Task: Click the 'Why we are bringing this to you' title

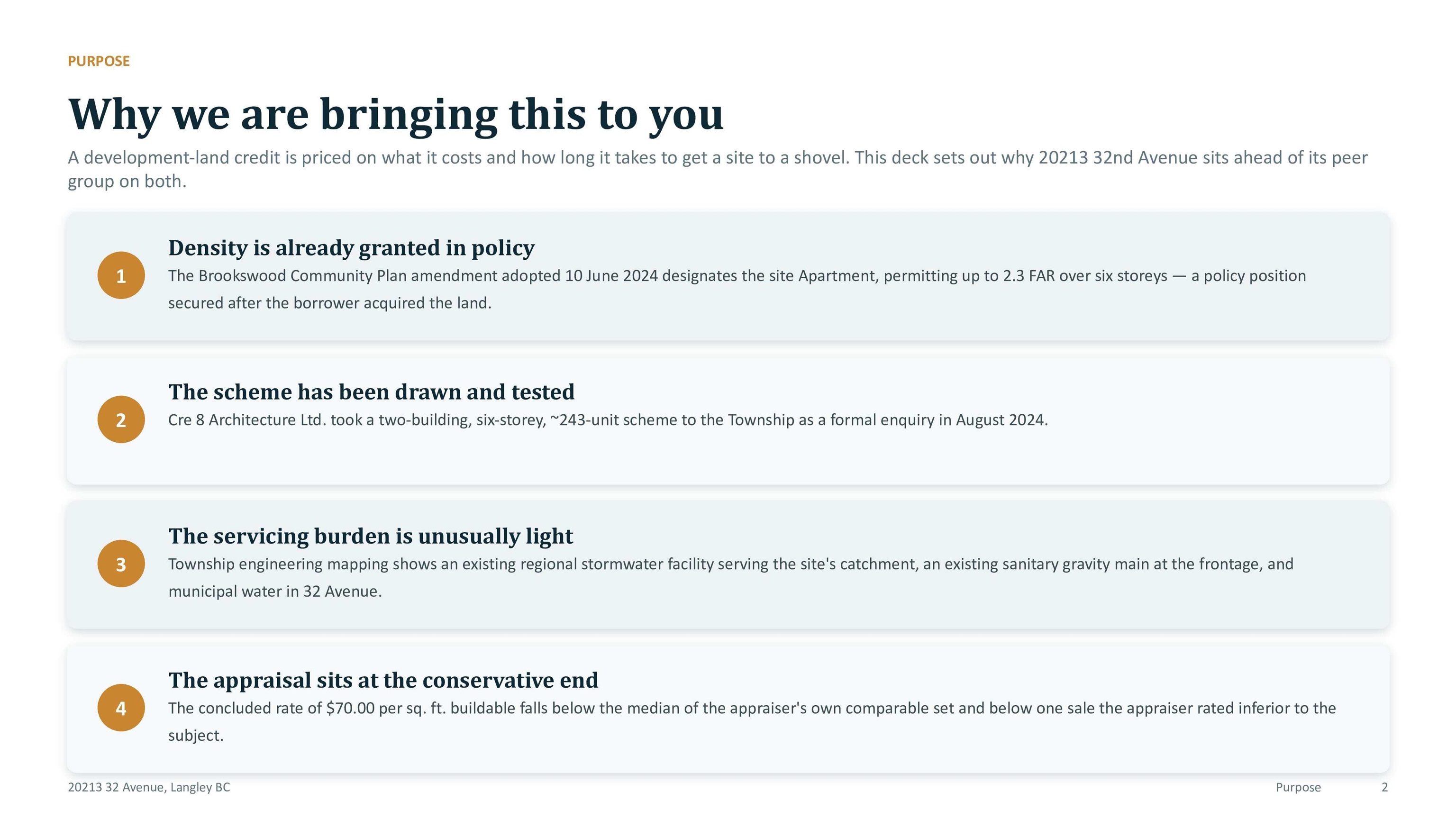Action: coord(396,115)
